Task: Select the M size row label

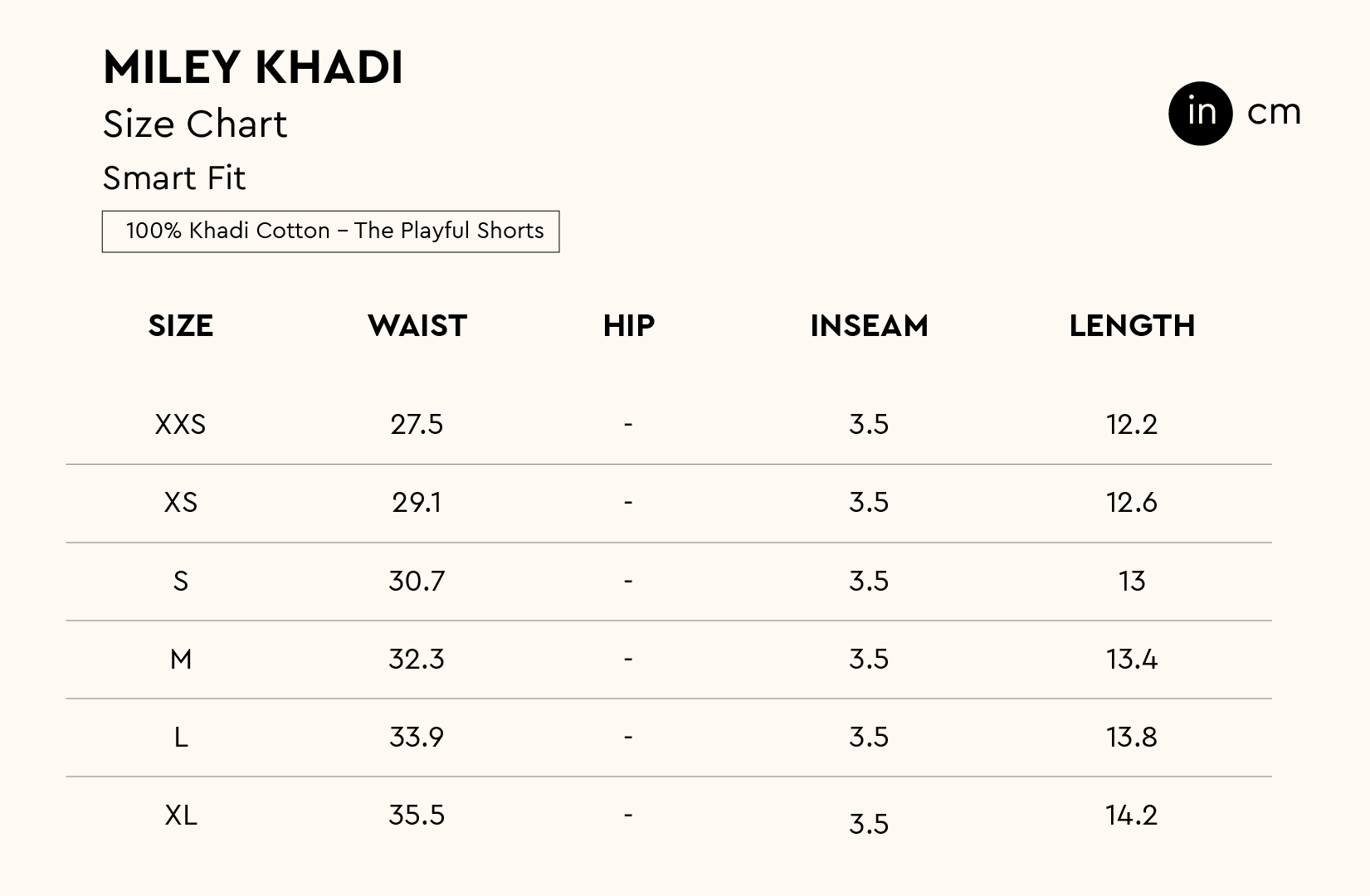Action: (181, 660)
